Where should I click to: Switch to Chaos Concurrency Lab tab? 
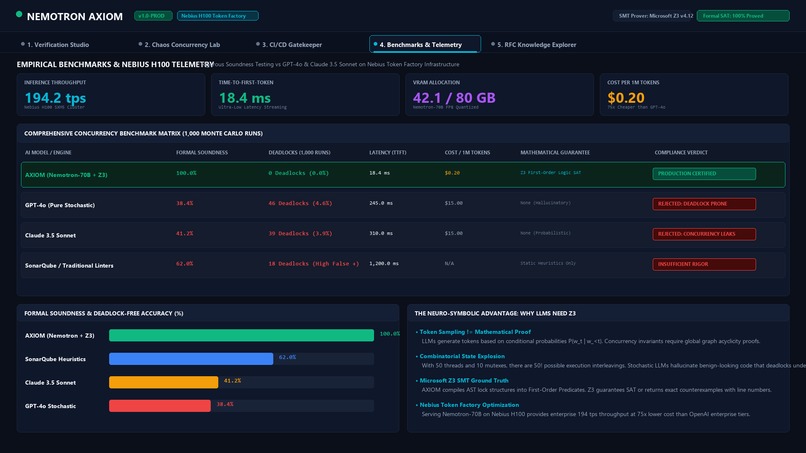click(x=179, y=45)
